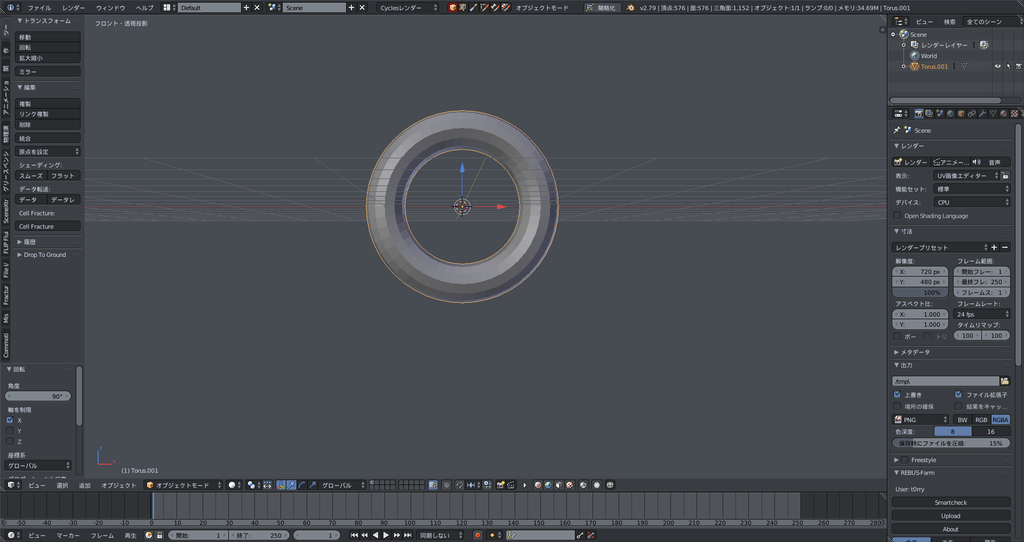This screenshot has height=542, width=1024.
Task: Open the オブジェクトモード mode dropdown
Action: coord(184,485)
